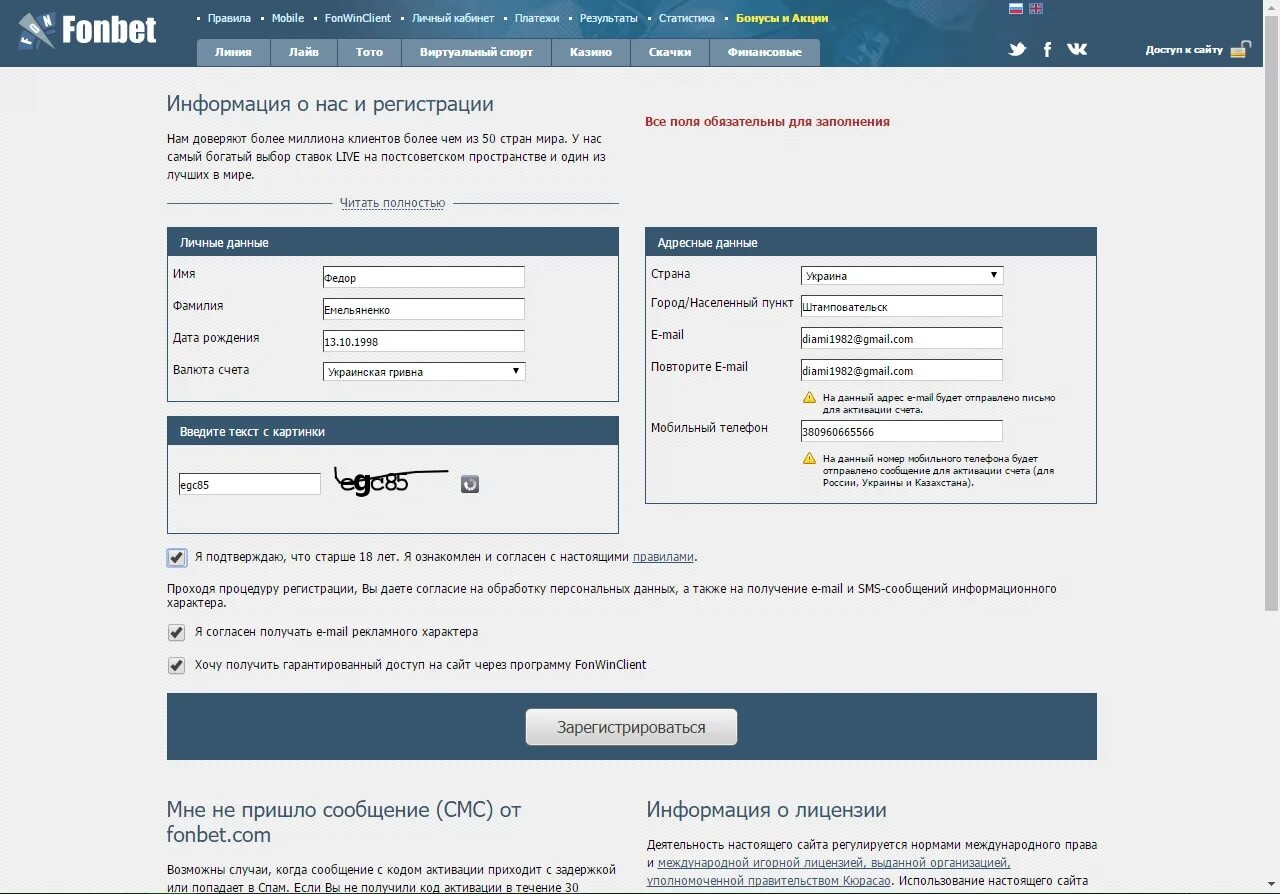
Task: Click the E-mail input field
Action: coord(902,338)
